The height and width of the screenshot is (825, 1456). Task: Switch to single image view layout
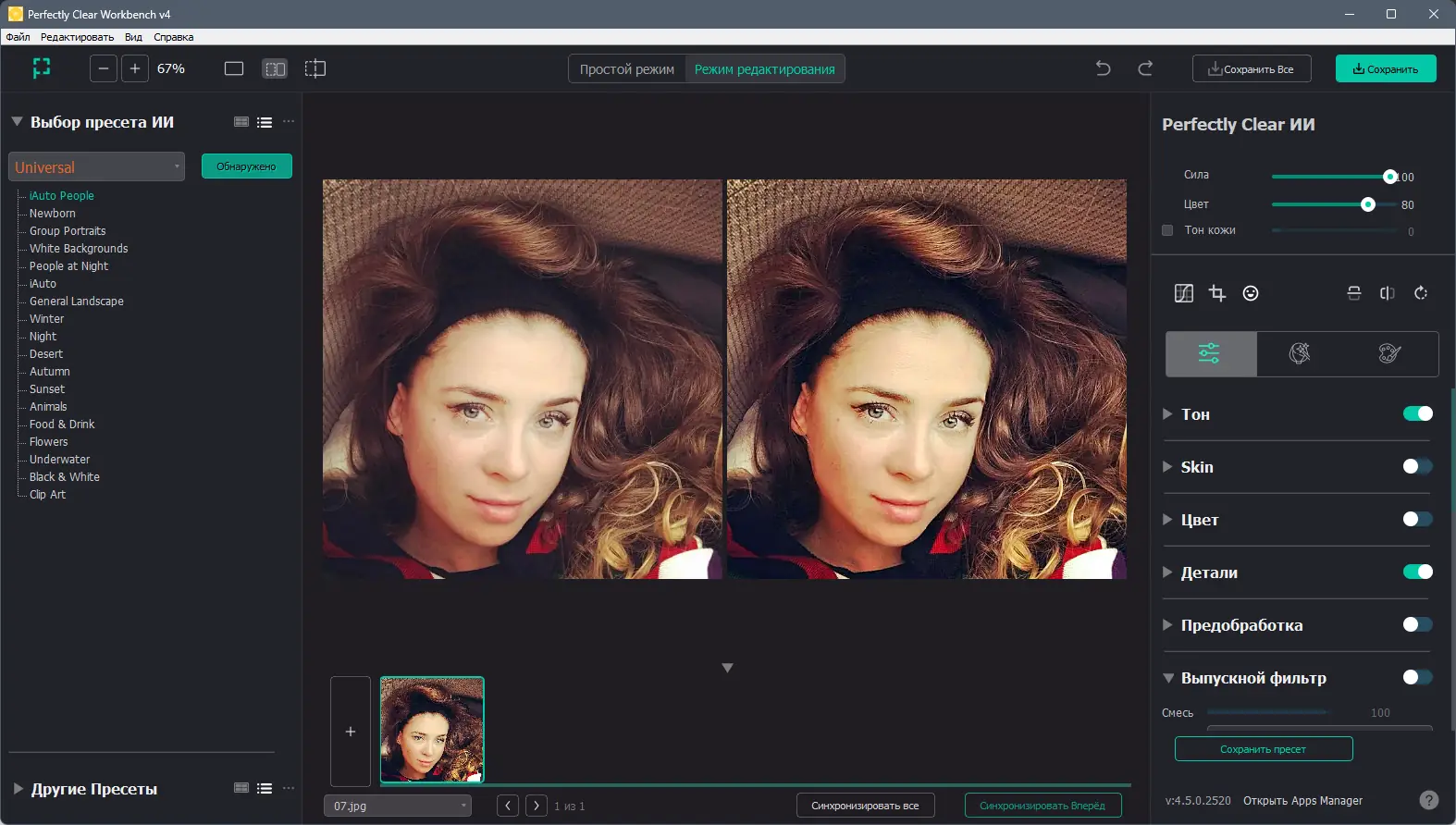coord(234,68)
